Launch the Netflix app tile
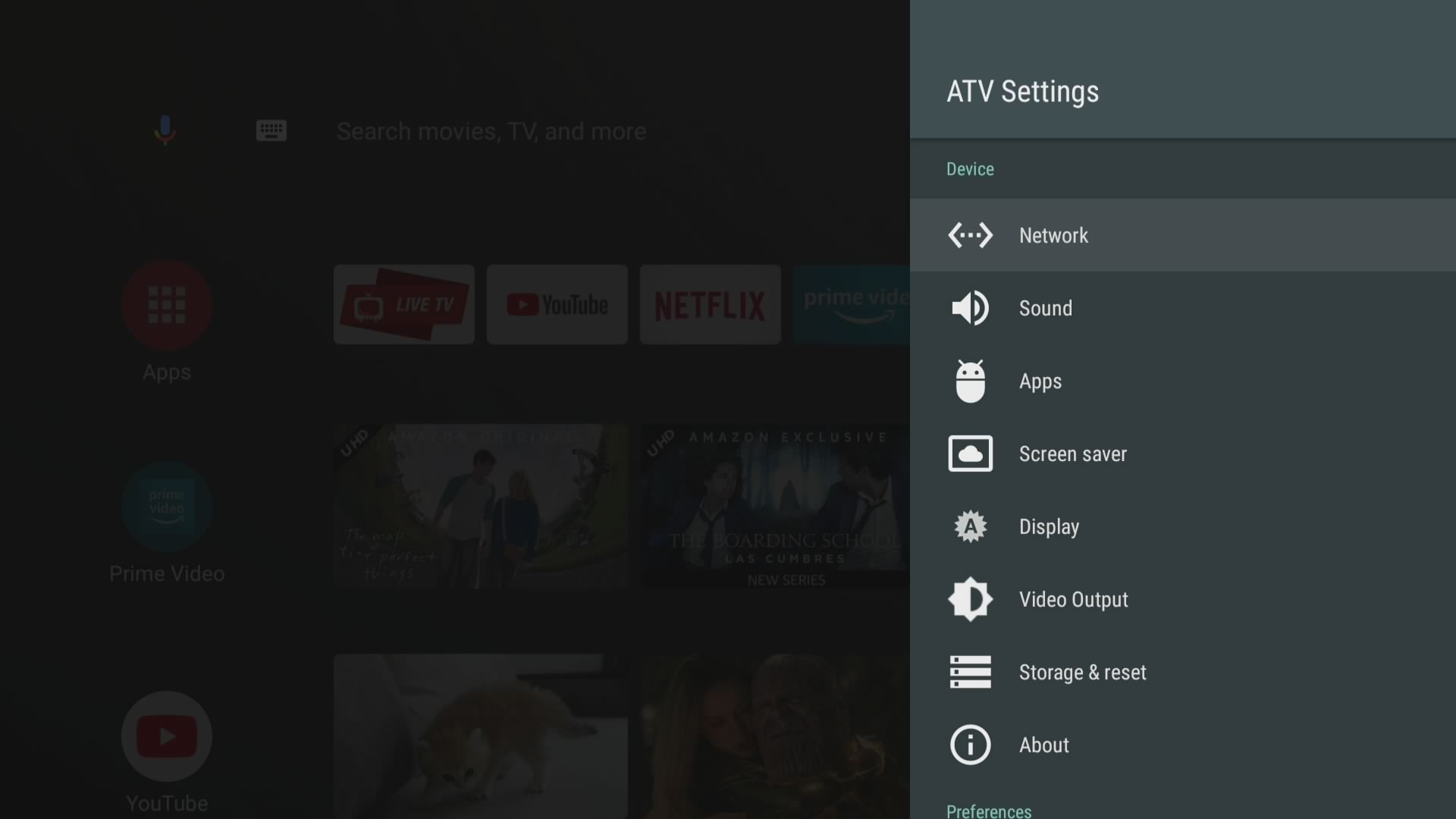 (x=710, y=305)
